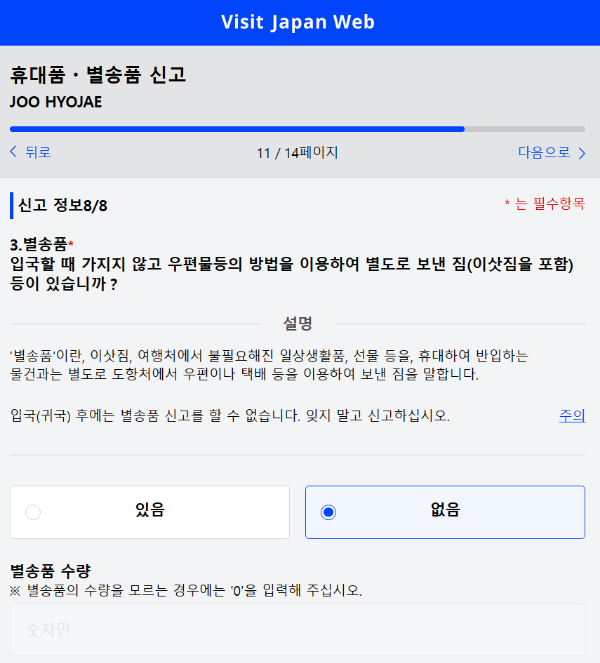
Task: Click the 설명 section label
Action: click(x=298, y=324)
